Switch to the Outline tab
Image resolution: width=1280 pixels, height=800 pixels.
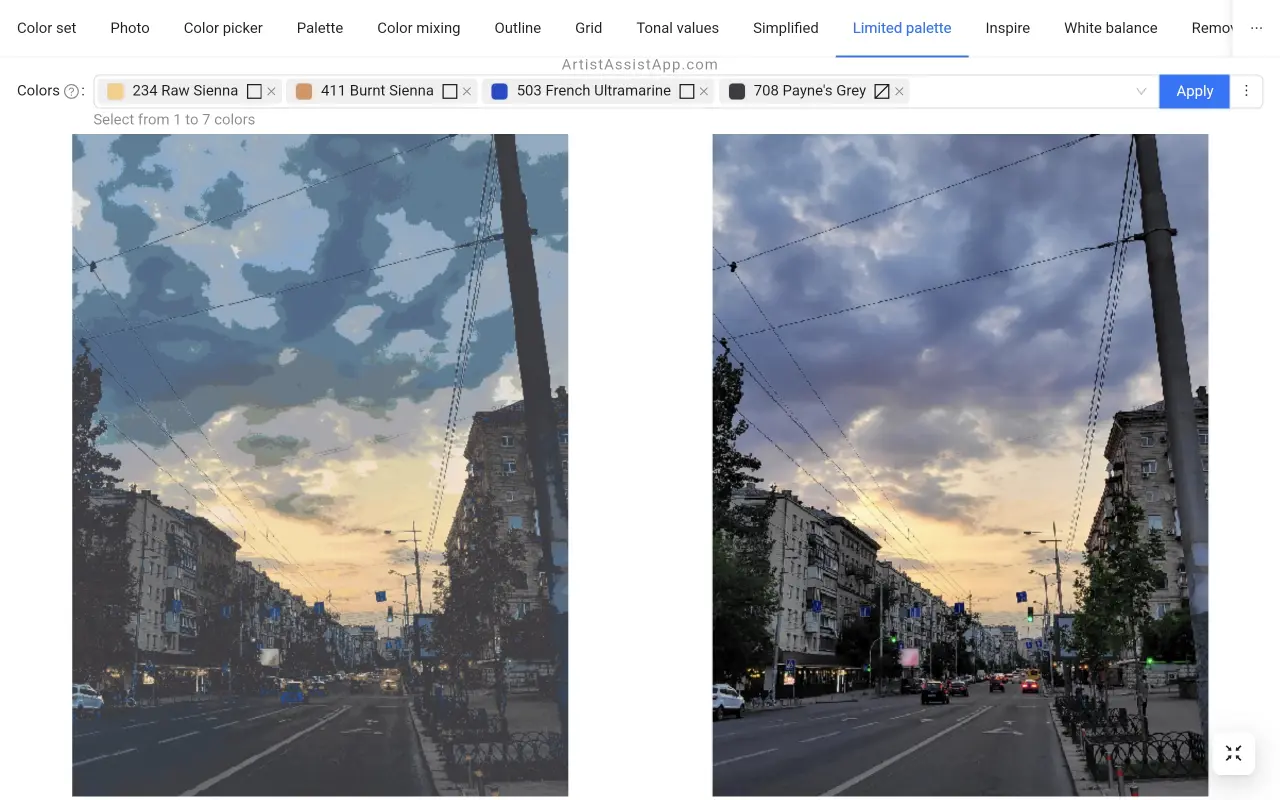[518, 28]
